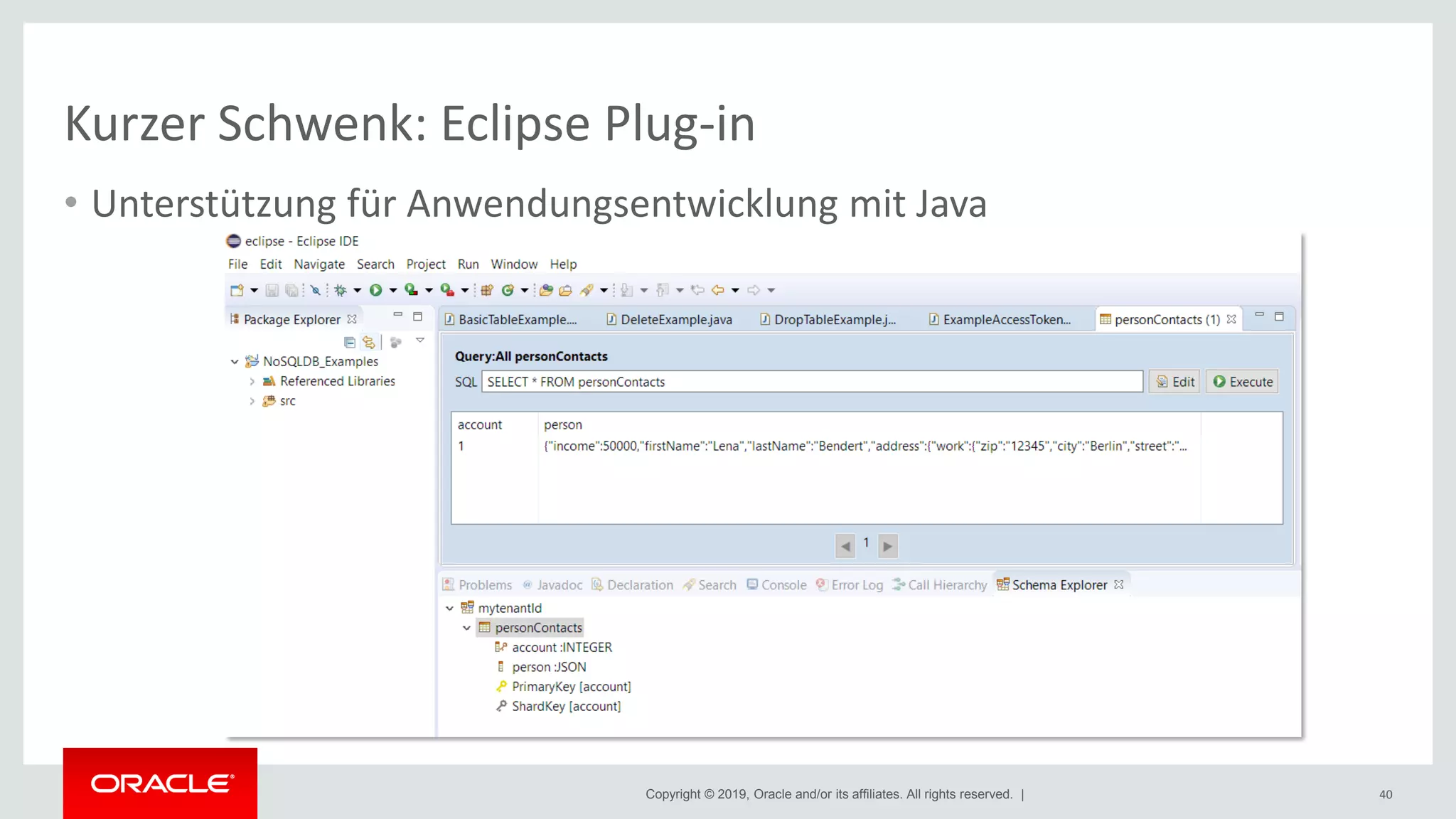The image size is (1456, 819).
Task: Close the Schema Explorer view tab
Action: (1119, 584)
